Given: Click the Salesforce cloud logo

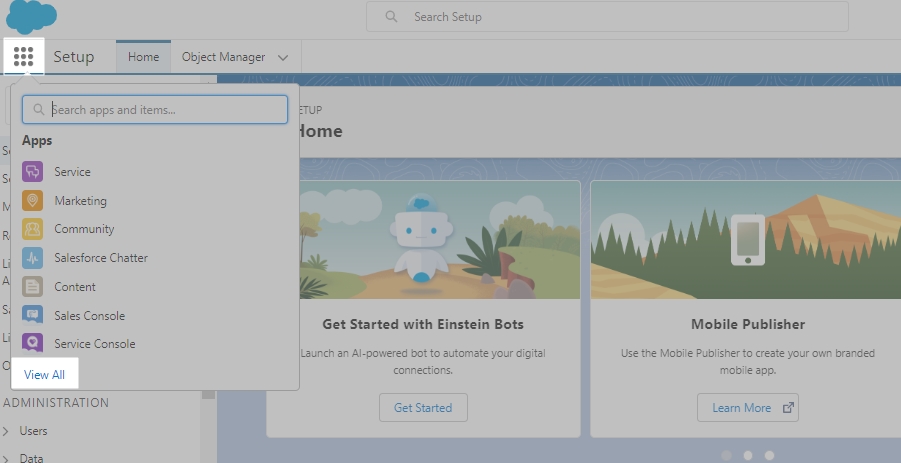Looking at the screenshot, I should tap(32, 17).
